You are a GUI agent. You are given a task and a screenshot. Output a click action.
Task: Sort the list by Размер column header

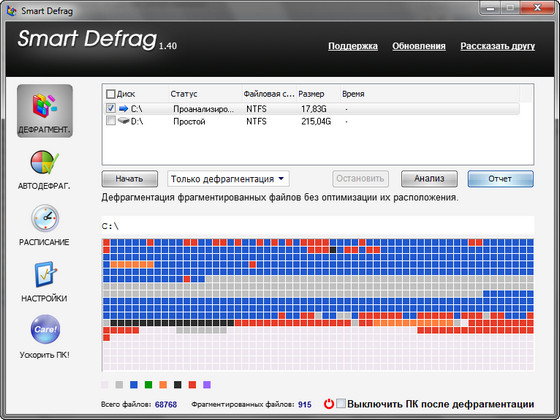coord(311,94)
